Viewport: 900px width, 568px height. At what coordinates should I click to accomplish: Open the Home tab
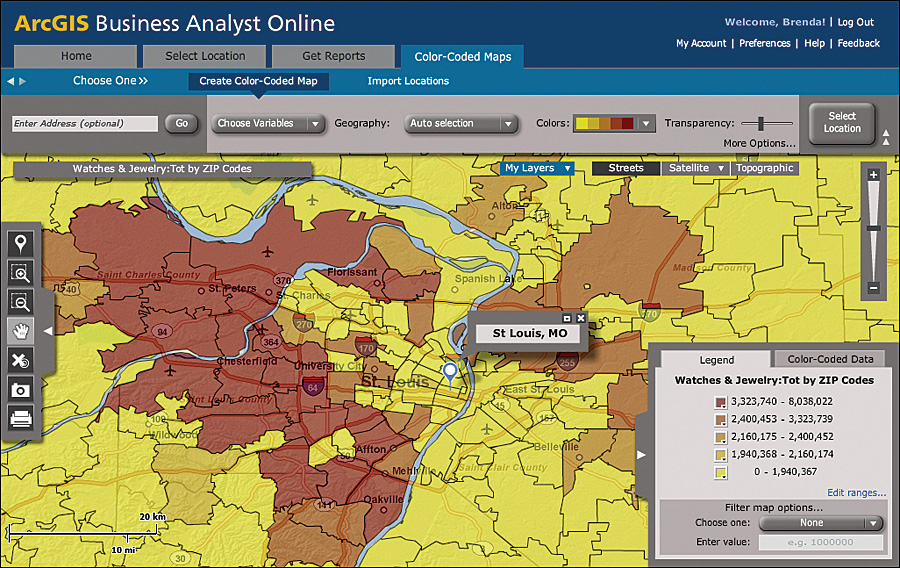click(x=76, y=56)
